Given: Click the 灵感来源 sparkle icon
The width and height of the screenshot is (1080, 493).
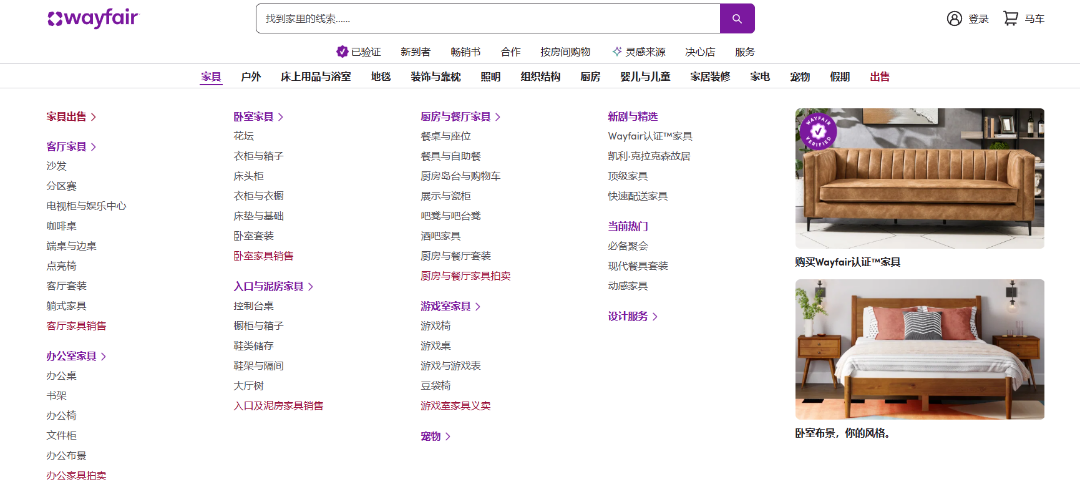Looking at the screenshot, I should [617, 52].
